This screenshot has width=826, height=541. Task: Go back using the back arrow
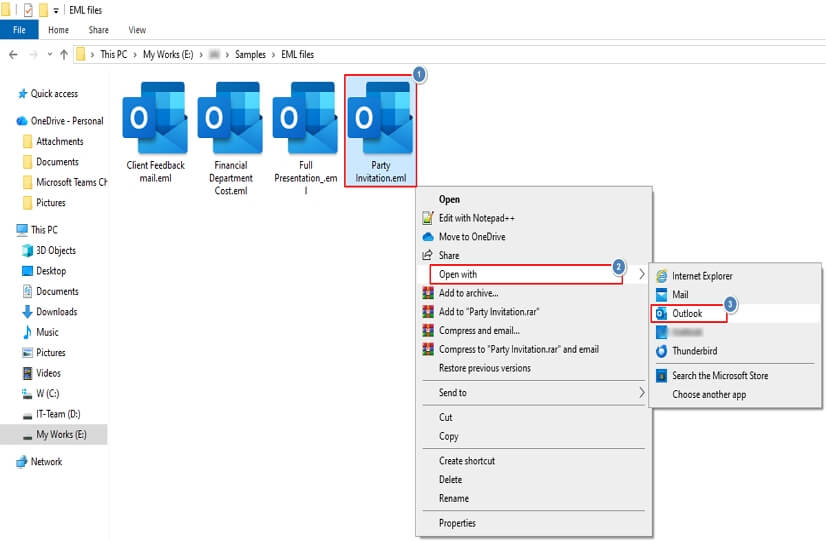point(14,54)
